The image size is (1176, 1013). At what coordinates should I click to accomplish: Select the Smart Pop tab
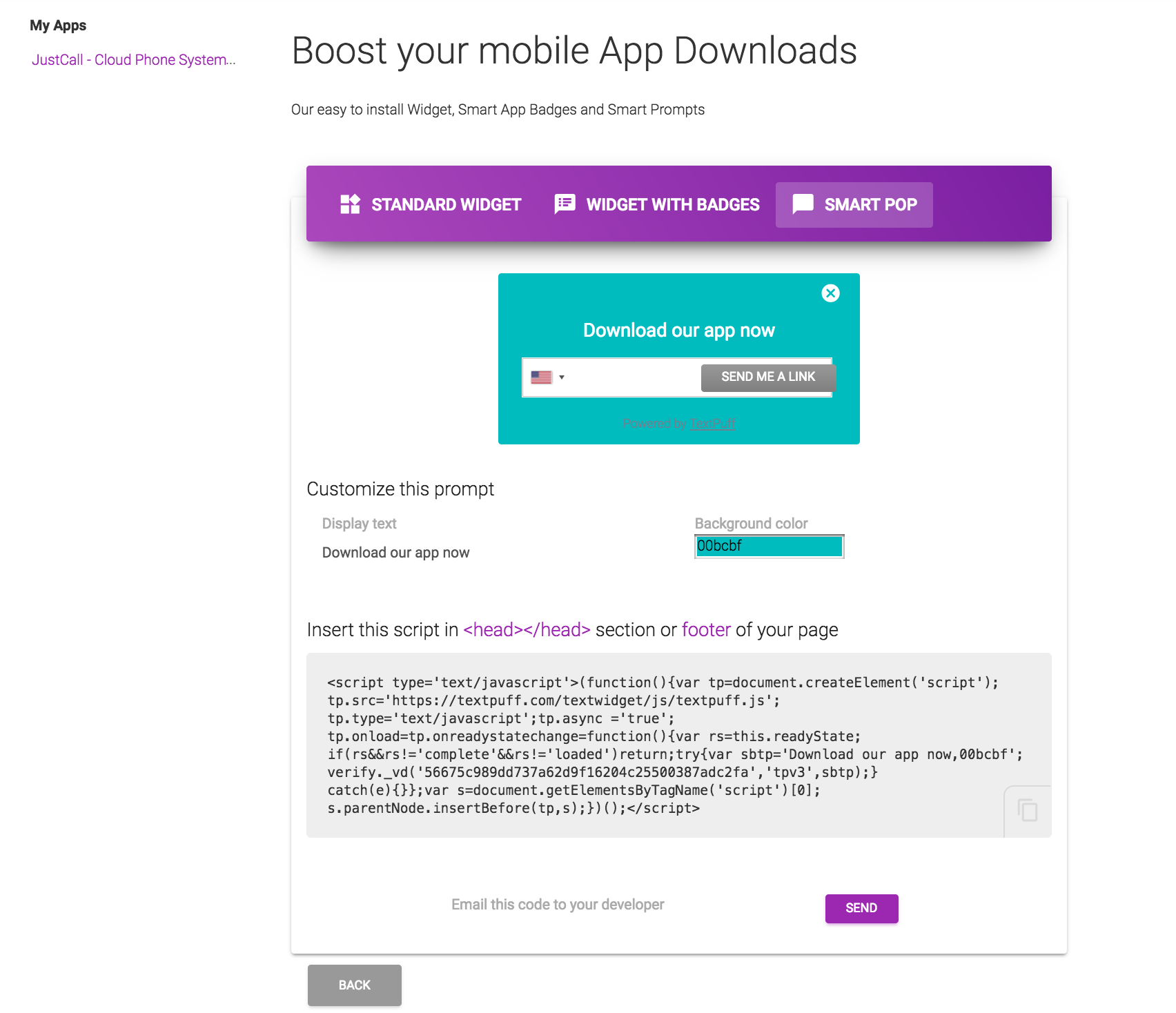[854, 205]
